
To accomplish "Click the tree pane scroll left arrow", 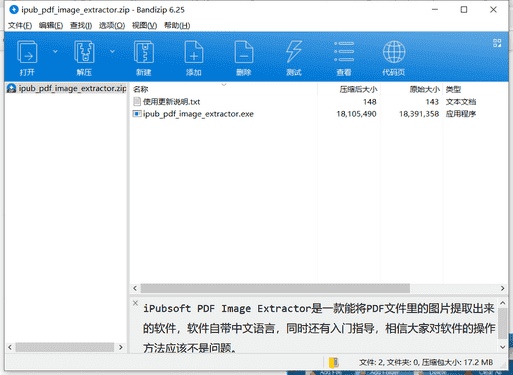I will [10, 347].
